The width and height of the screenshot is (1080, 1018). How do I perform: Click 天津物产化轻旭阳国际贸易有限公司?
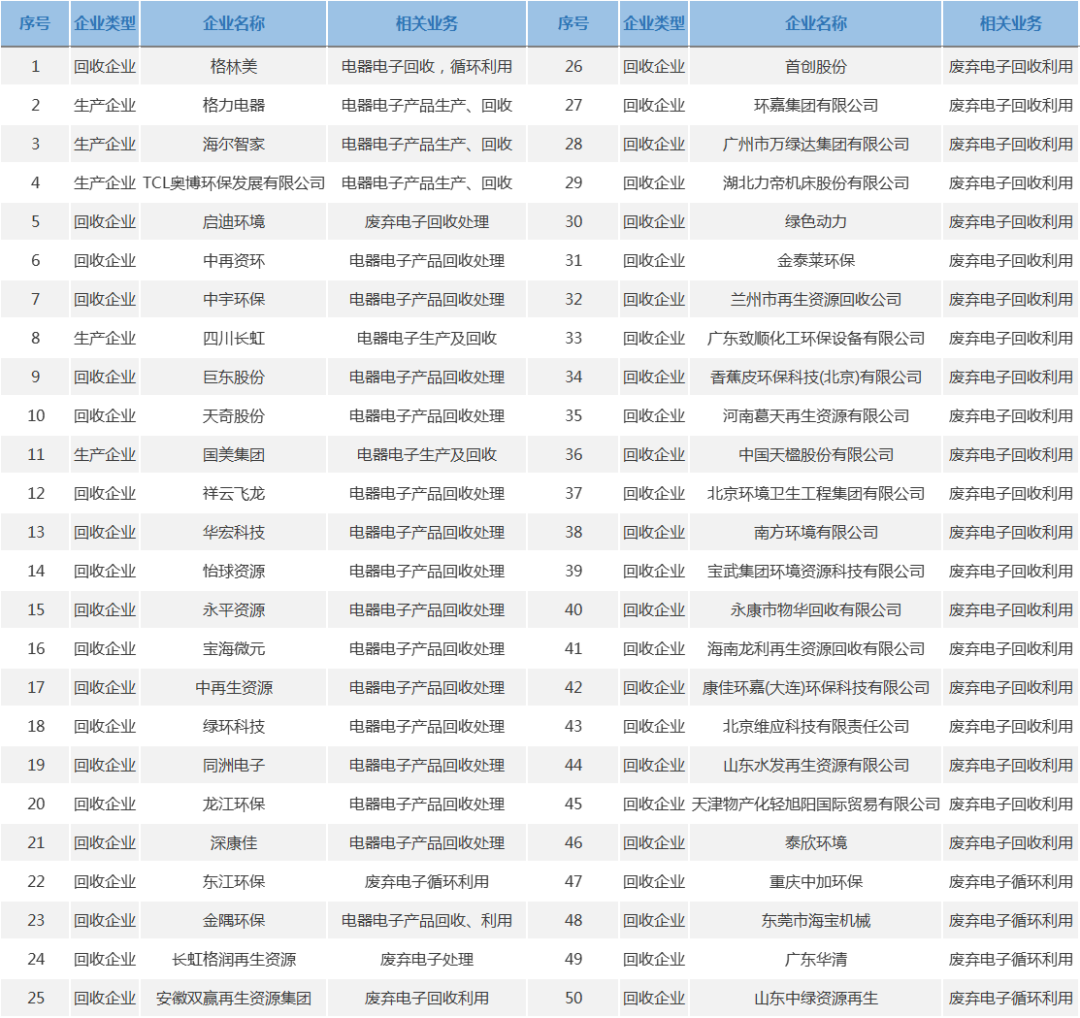pyautogui.click(x=816, y=804)
